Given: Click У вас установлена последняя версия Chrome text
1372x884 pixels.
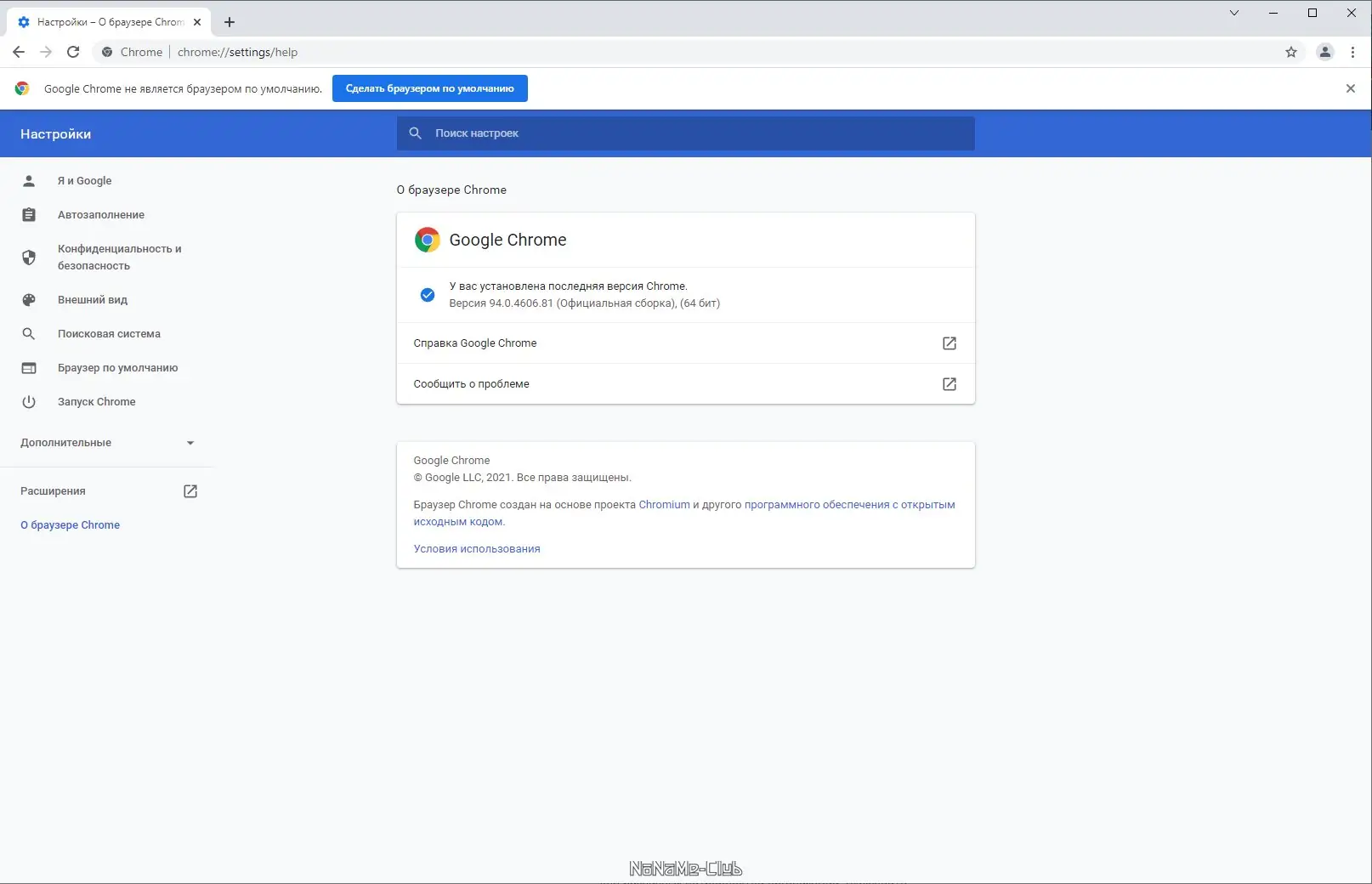Looking at the screenshot, I should (x=569, y=286).
